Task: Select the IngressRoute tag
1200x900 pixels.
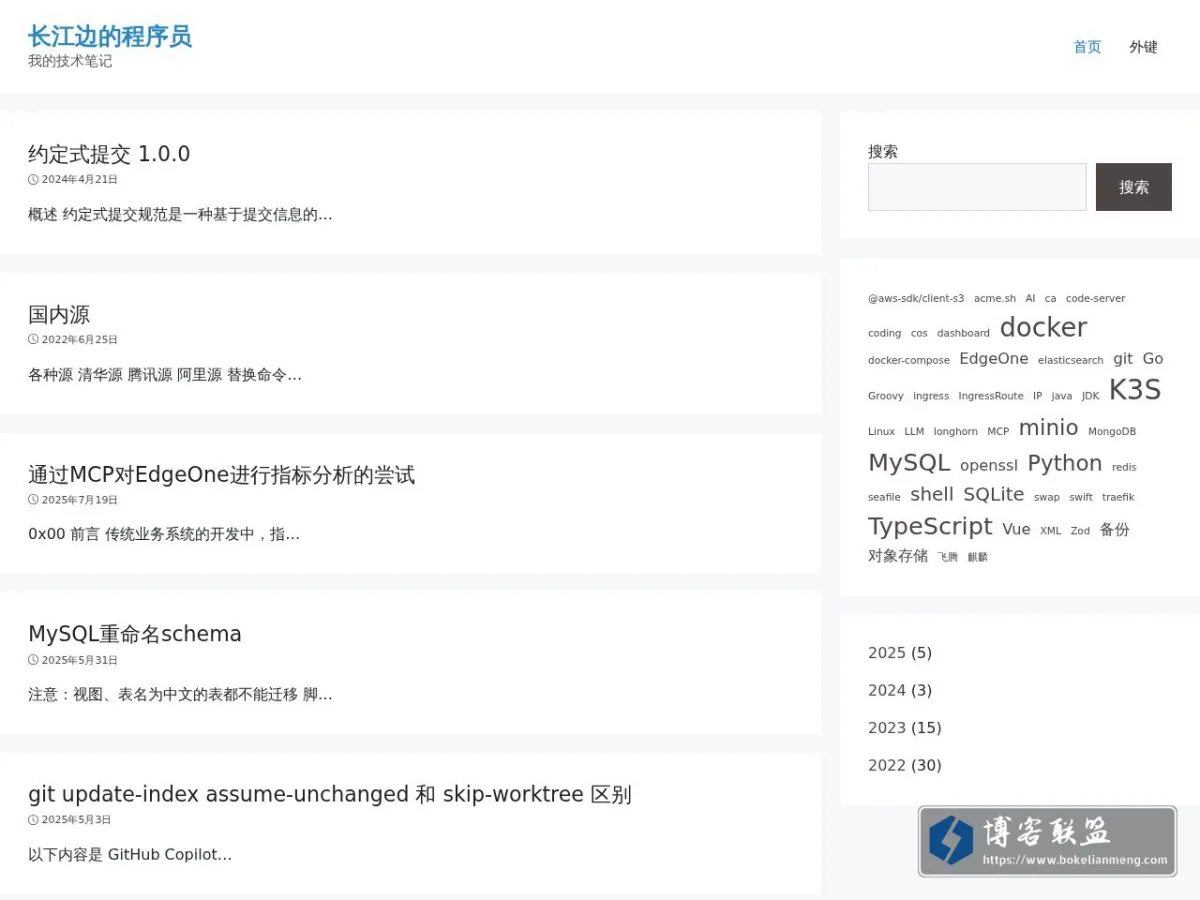Action: pyautogui.click(x=991, y=396)
